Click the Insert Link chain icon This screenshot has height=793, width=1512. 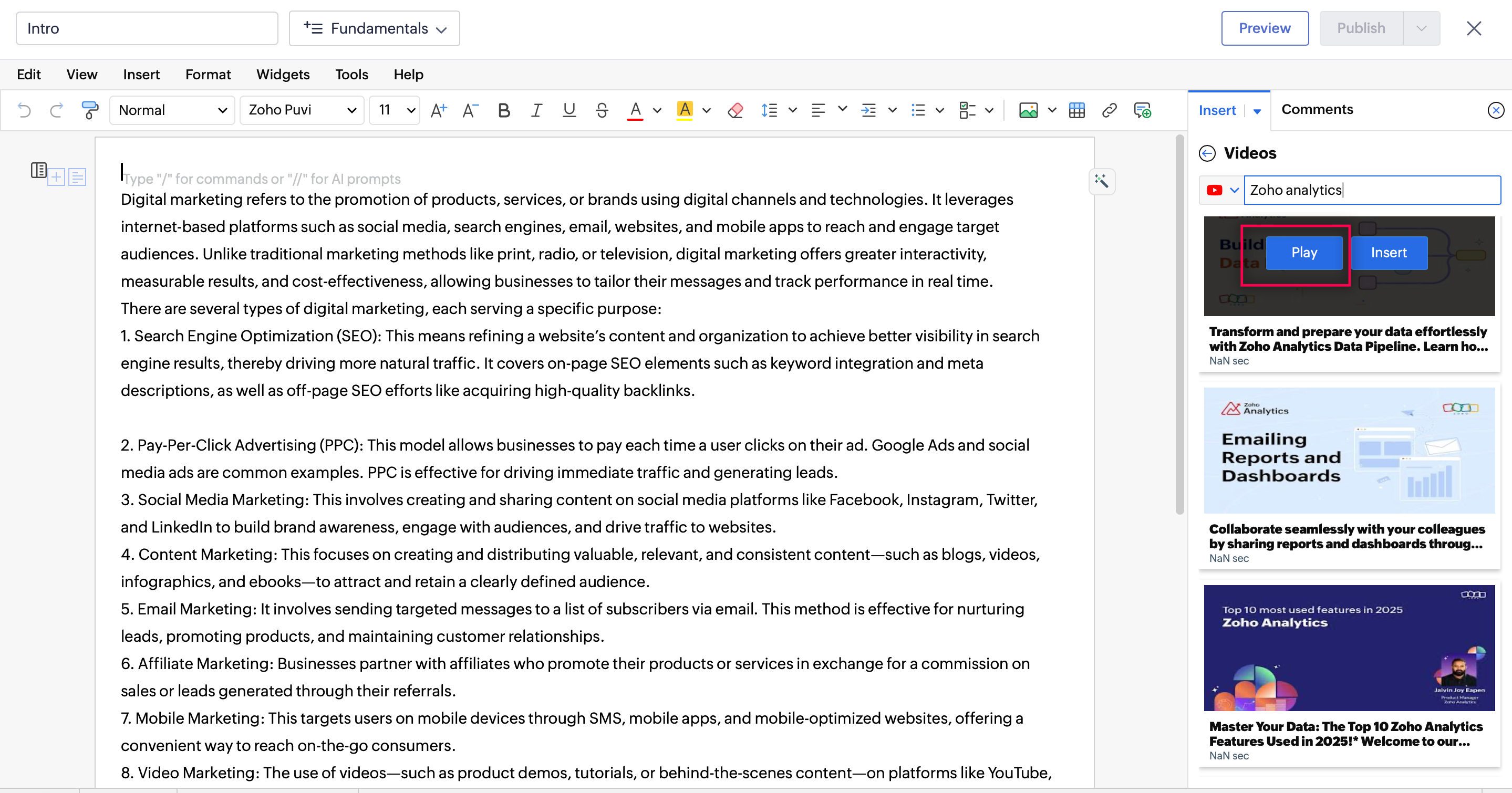click(1109, 110)
